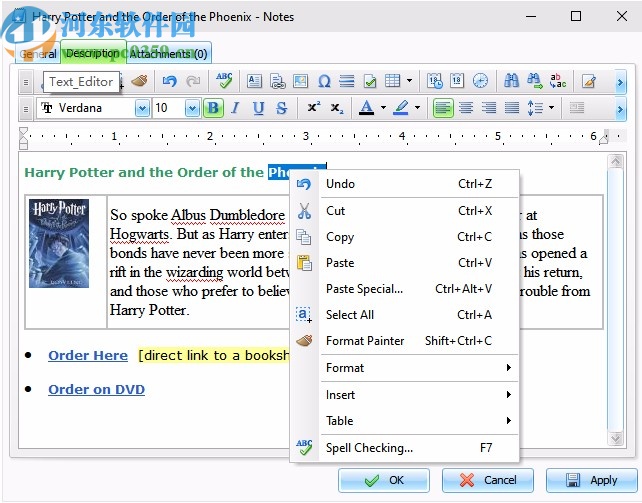The image size is (642, 503).
Task: Apply highlight color with the marker icon
Action: point(400,108)
